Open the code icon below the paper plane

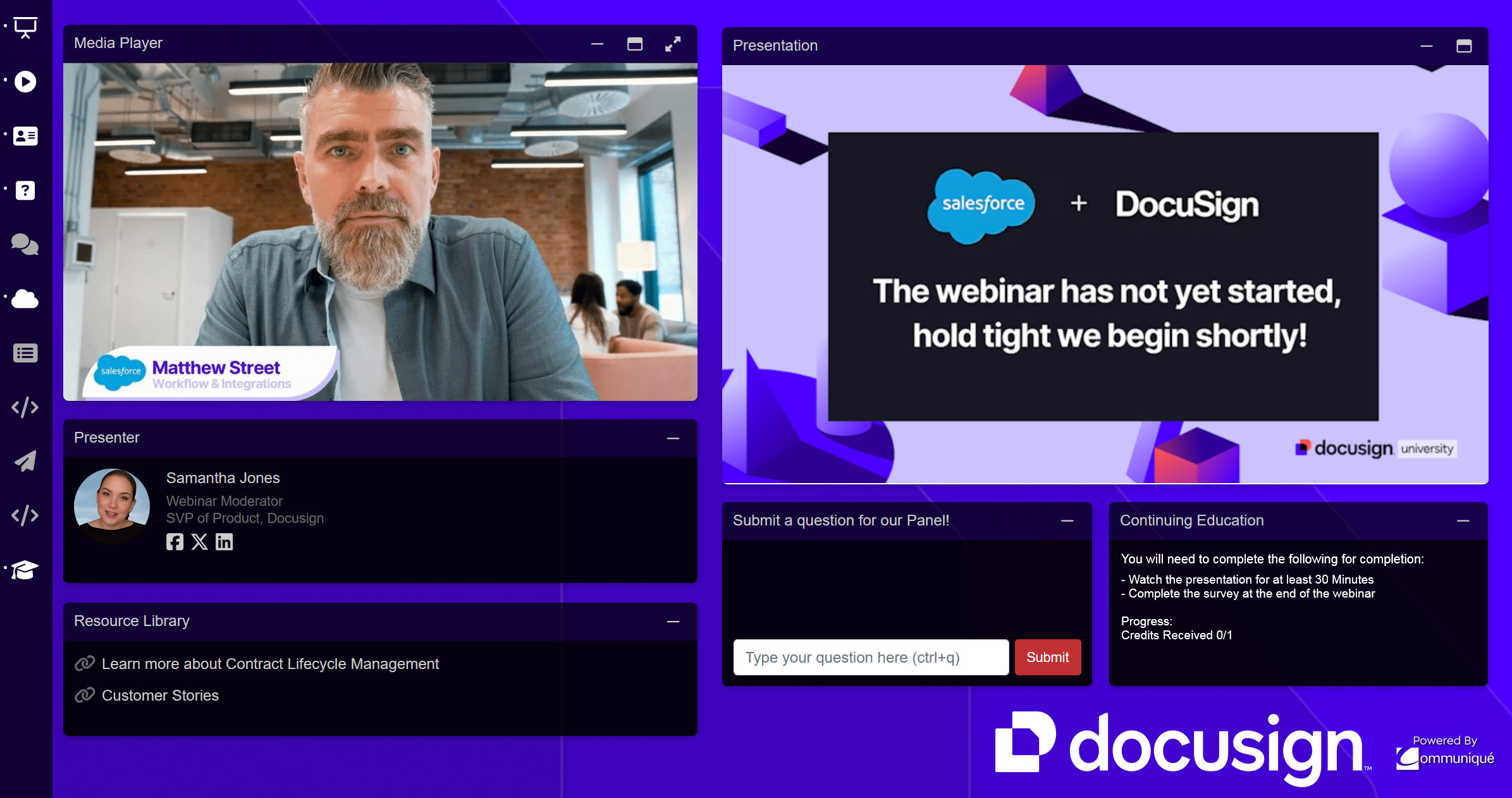25,515
